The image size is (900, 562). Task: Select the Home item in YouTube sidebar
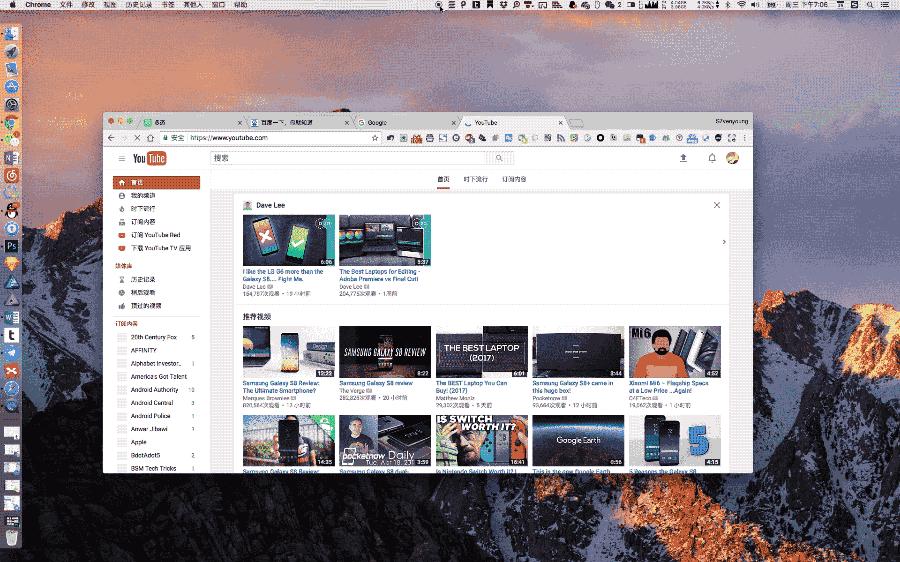[156, 183]
